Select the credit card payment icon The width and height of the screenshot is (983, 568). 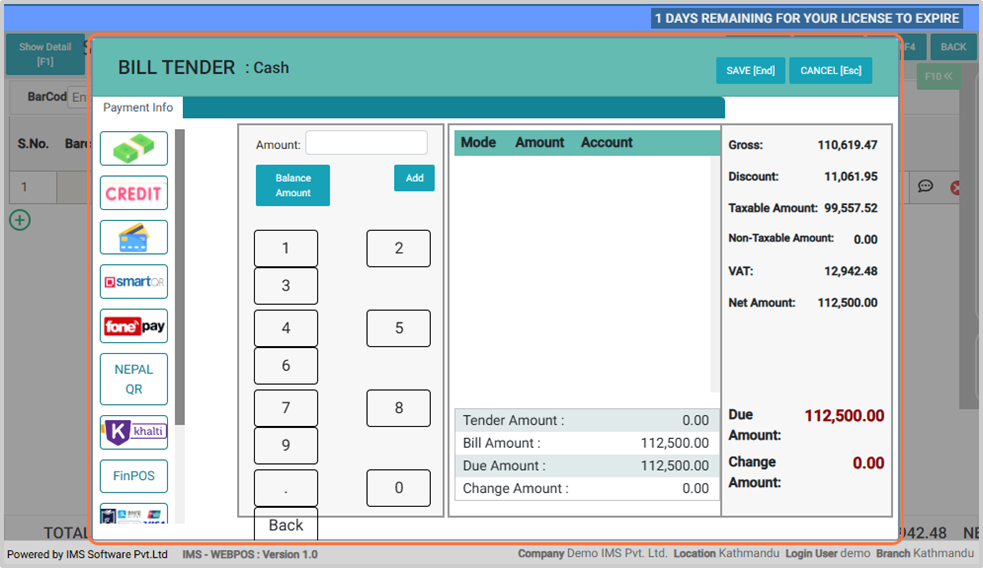[x=134, y=237]
